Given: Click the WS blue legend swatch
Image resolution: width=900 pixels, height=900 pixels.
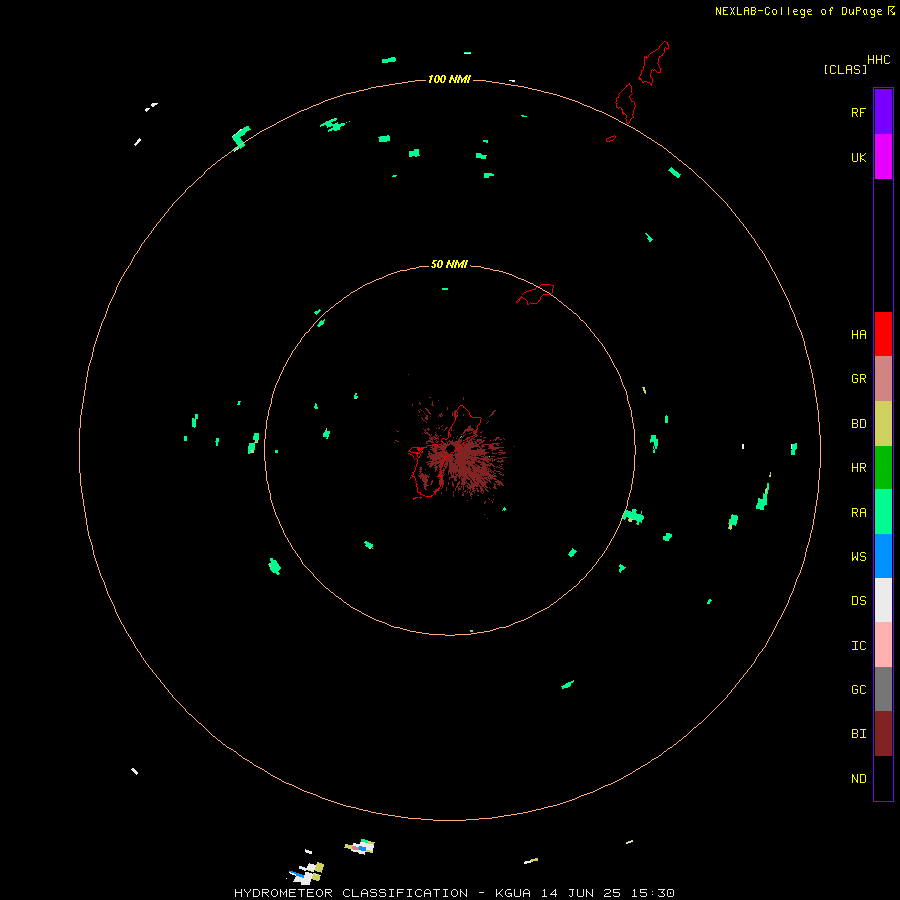Looking at the screenshot, I should point(883,556).
